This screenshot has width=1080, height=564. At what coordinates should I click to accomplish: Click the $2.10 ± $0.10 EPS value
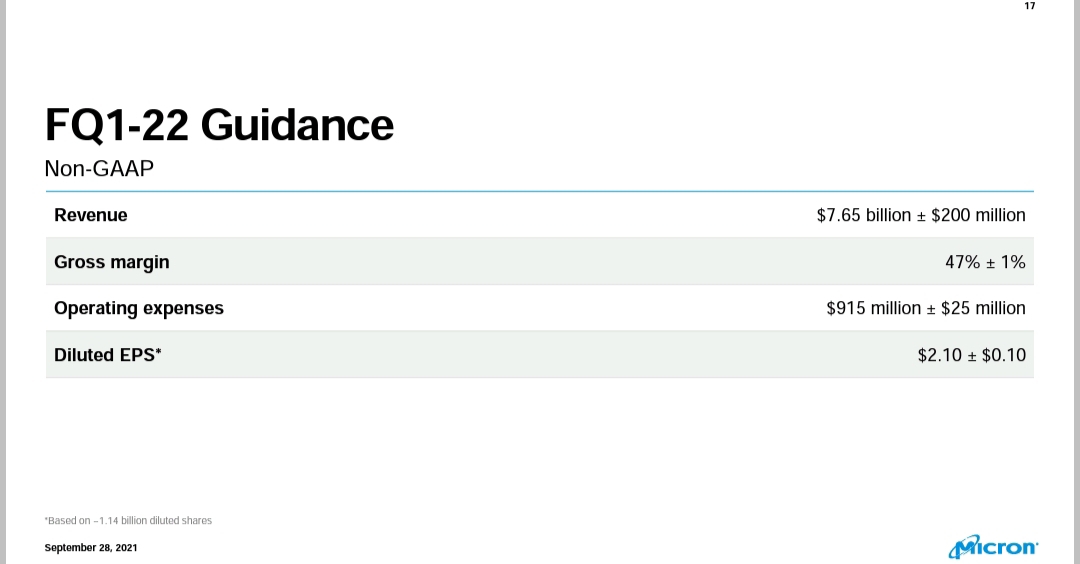tap(971, 355)
